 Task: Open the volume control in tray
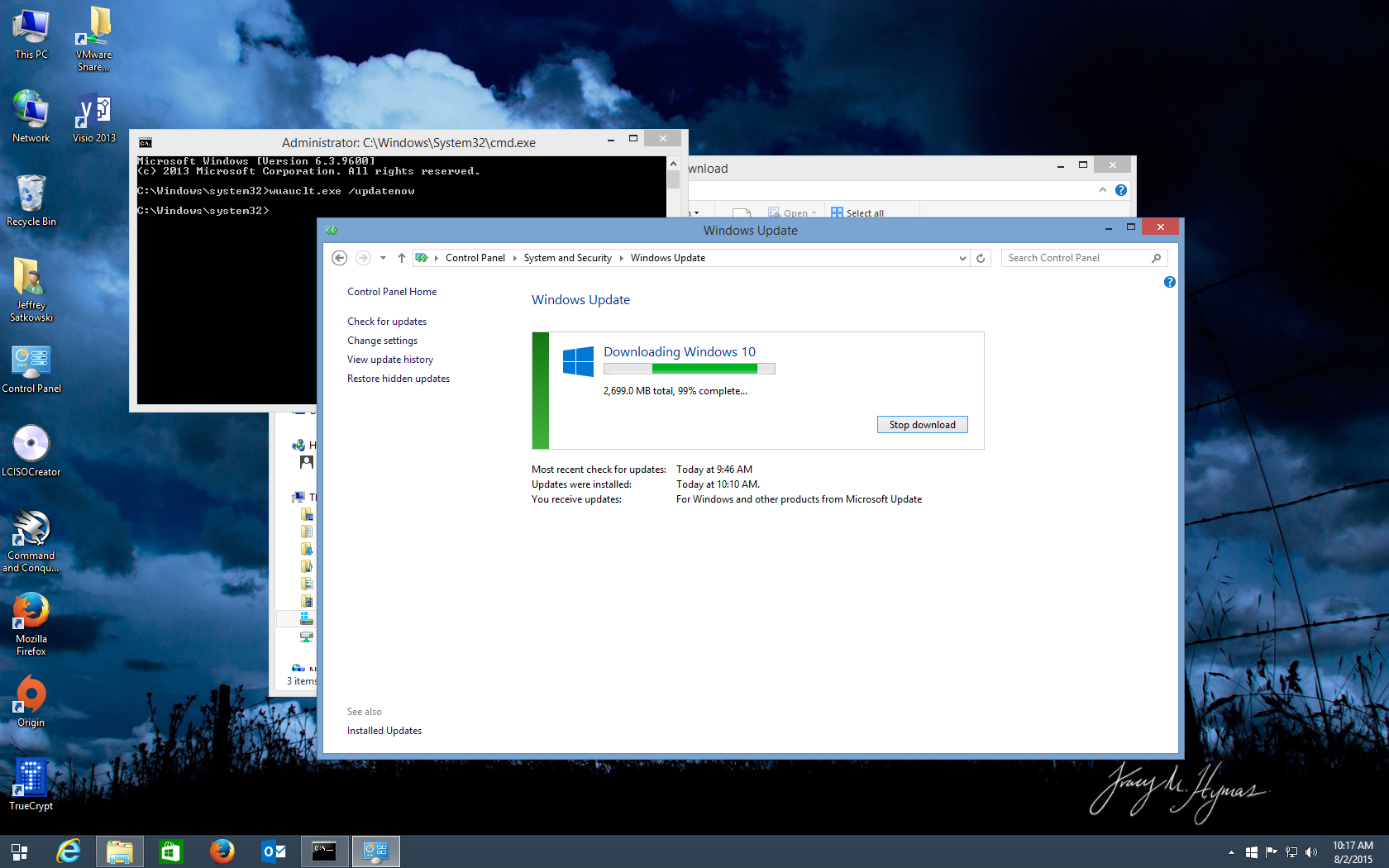click(1311, 852)
